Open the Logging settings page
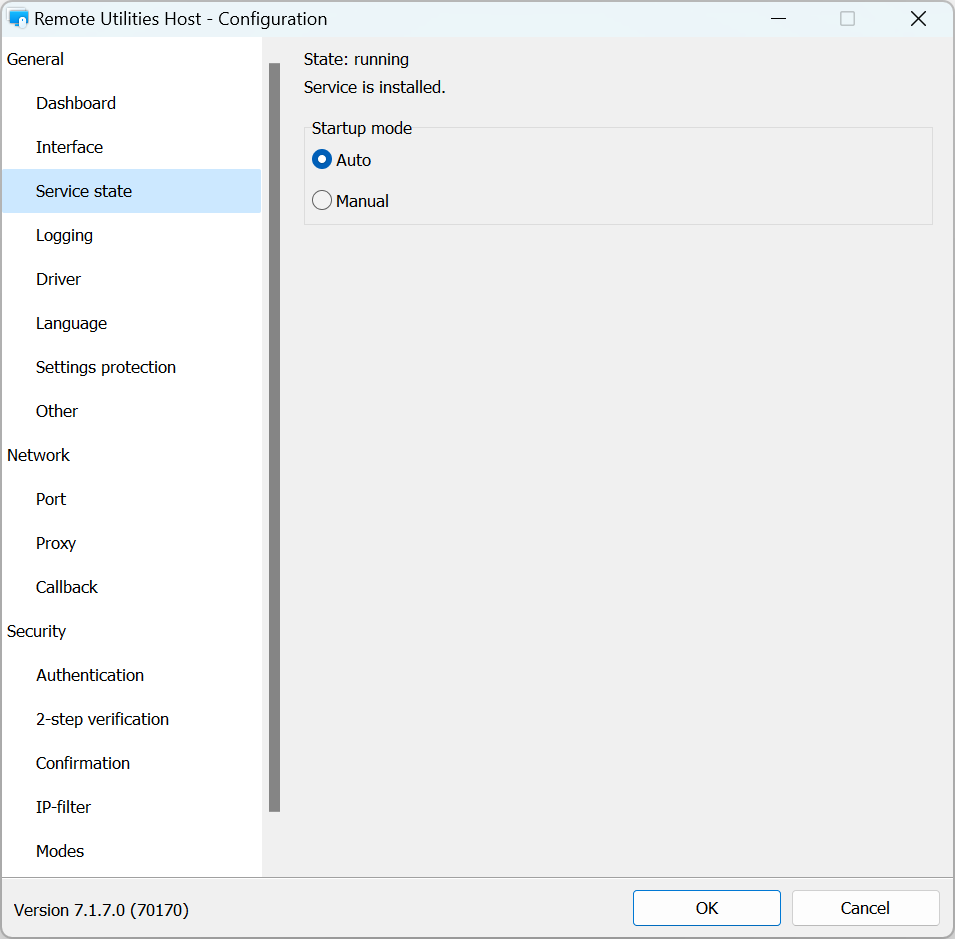The height and width of the screenshot is (939, 955). point(64,235)
